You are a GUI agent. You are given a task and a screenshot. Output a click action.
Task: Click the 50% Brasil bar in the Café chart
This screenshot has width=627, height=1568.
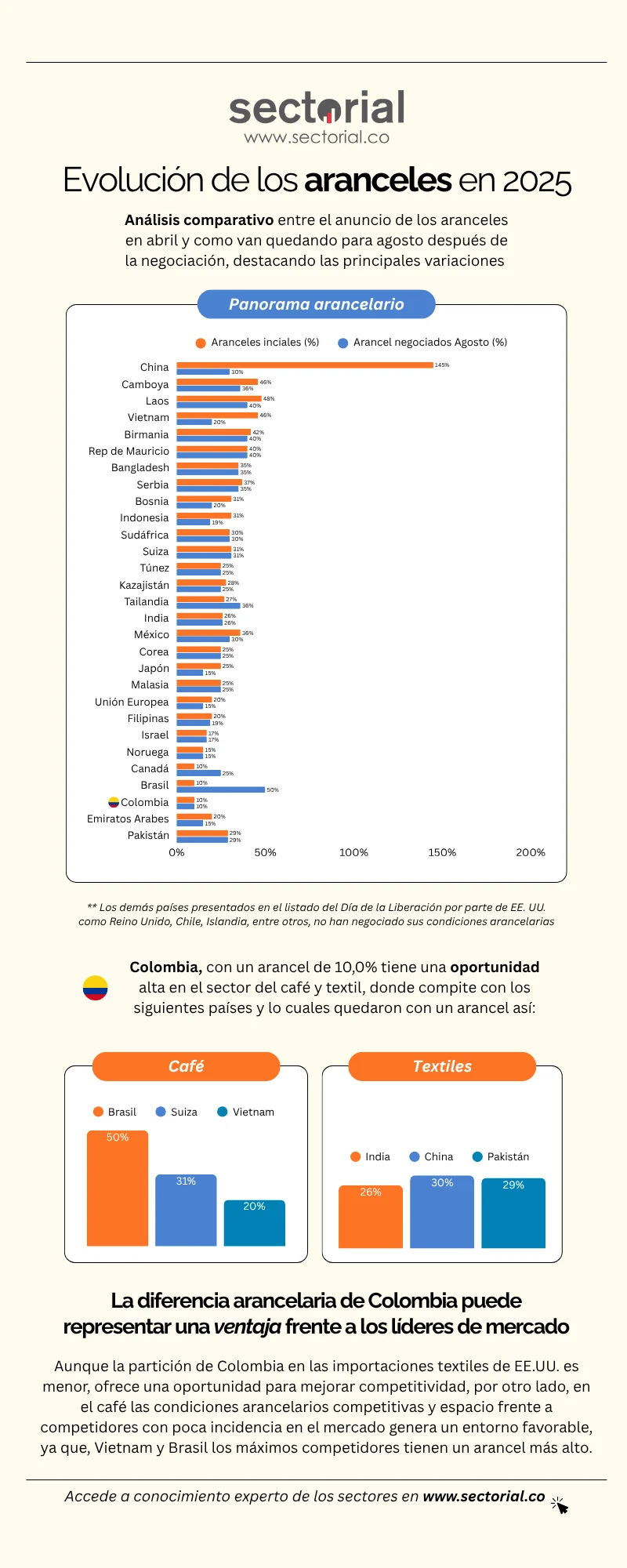pyautogui.click(x=118, y=1189)
